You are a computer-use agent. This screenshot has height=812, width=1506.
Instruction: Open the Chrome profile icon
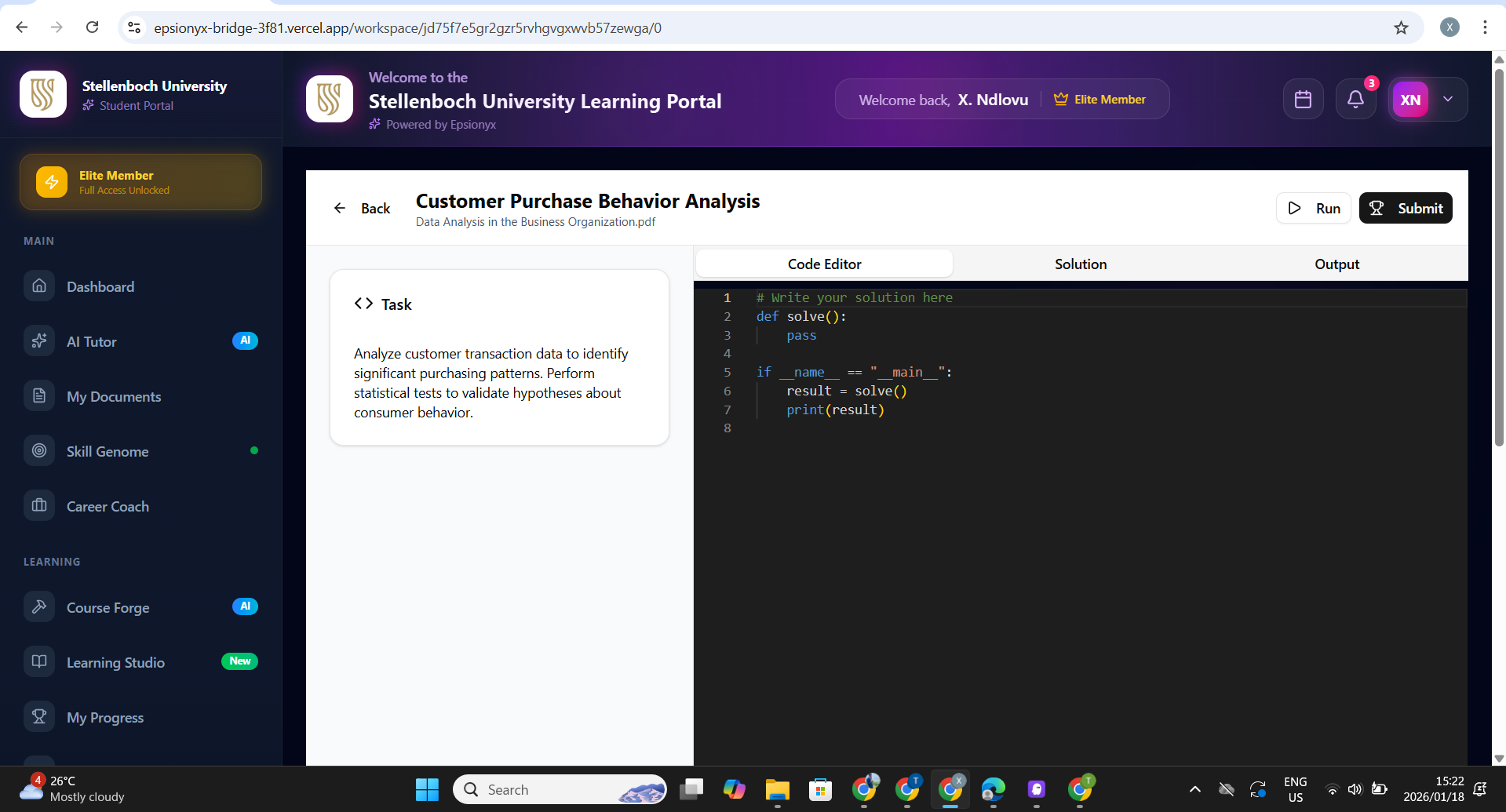[1449, 27]
